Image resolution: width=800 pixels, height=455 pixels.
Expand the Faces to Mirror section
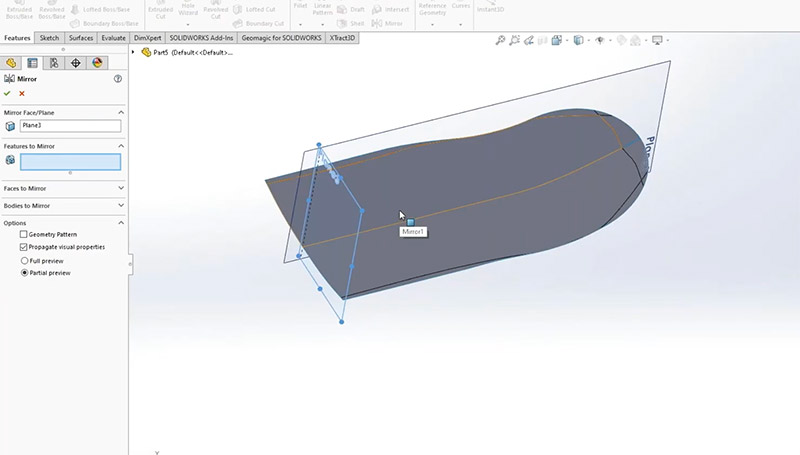121,188
